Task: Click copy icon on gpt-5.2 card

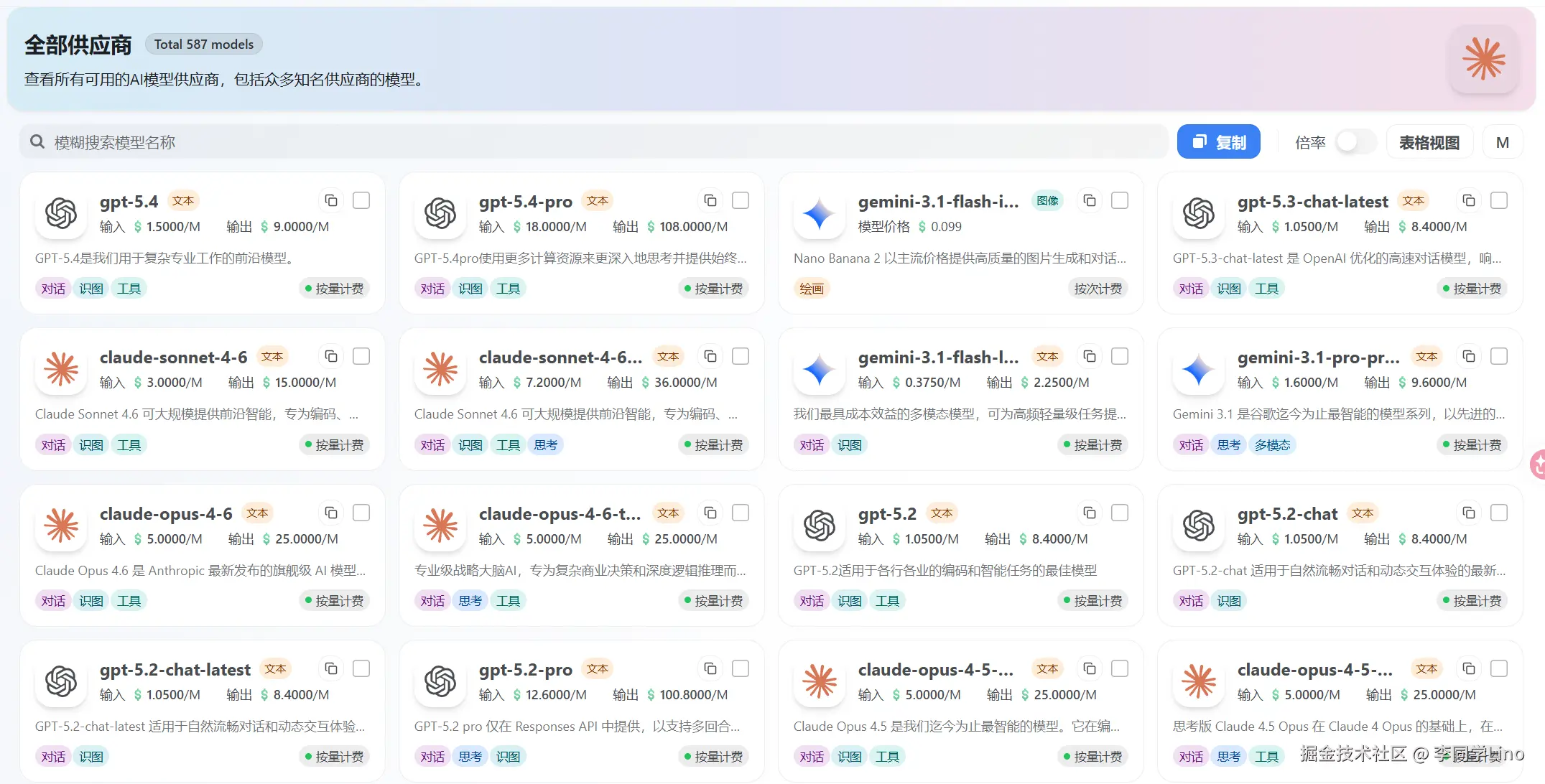Action: (x=1089, y=513)
